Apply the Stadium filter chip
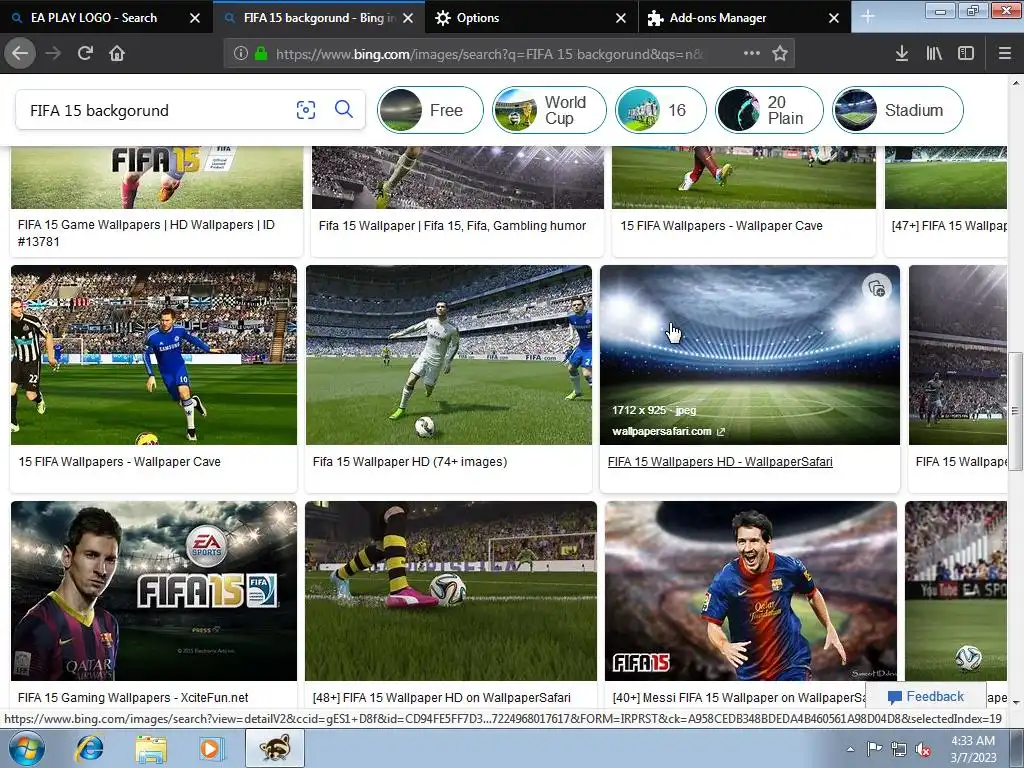The width and height of the screenshot is (1024, 768). pos(898,110)
